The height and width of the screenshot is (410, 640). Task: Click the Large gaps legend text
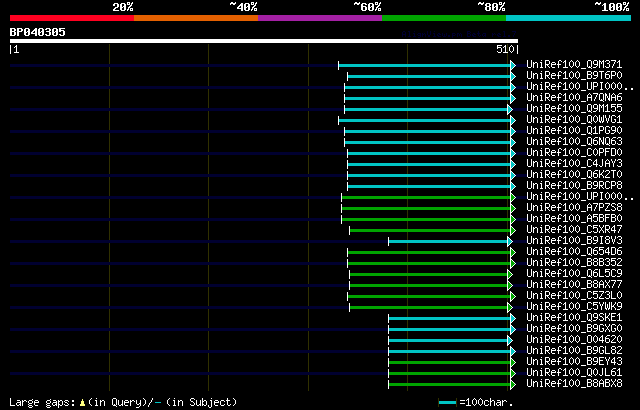(123, 402)
